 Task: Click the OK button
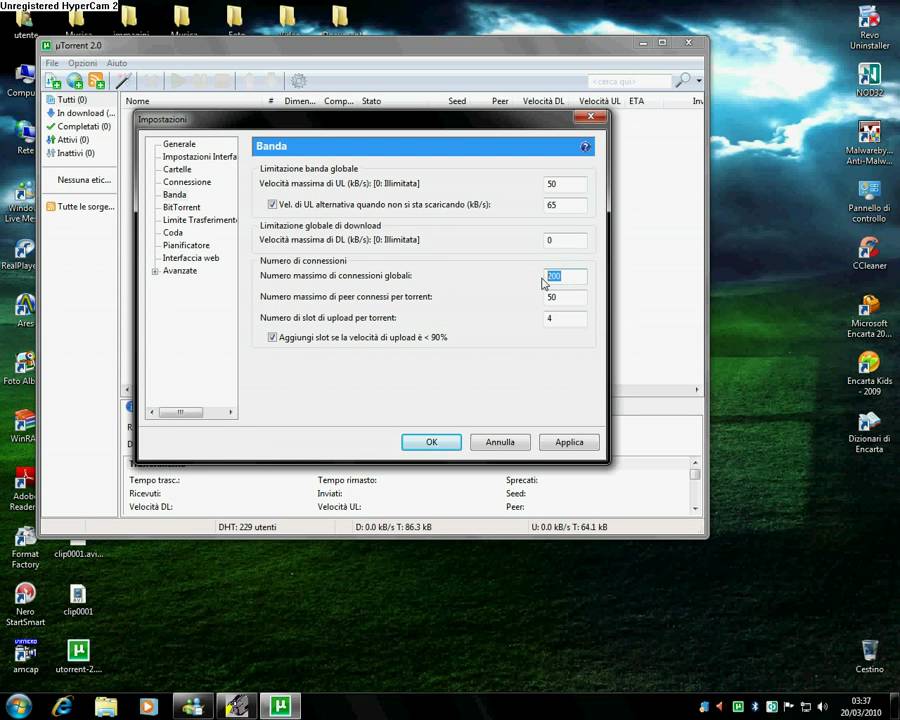(432, 442)
